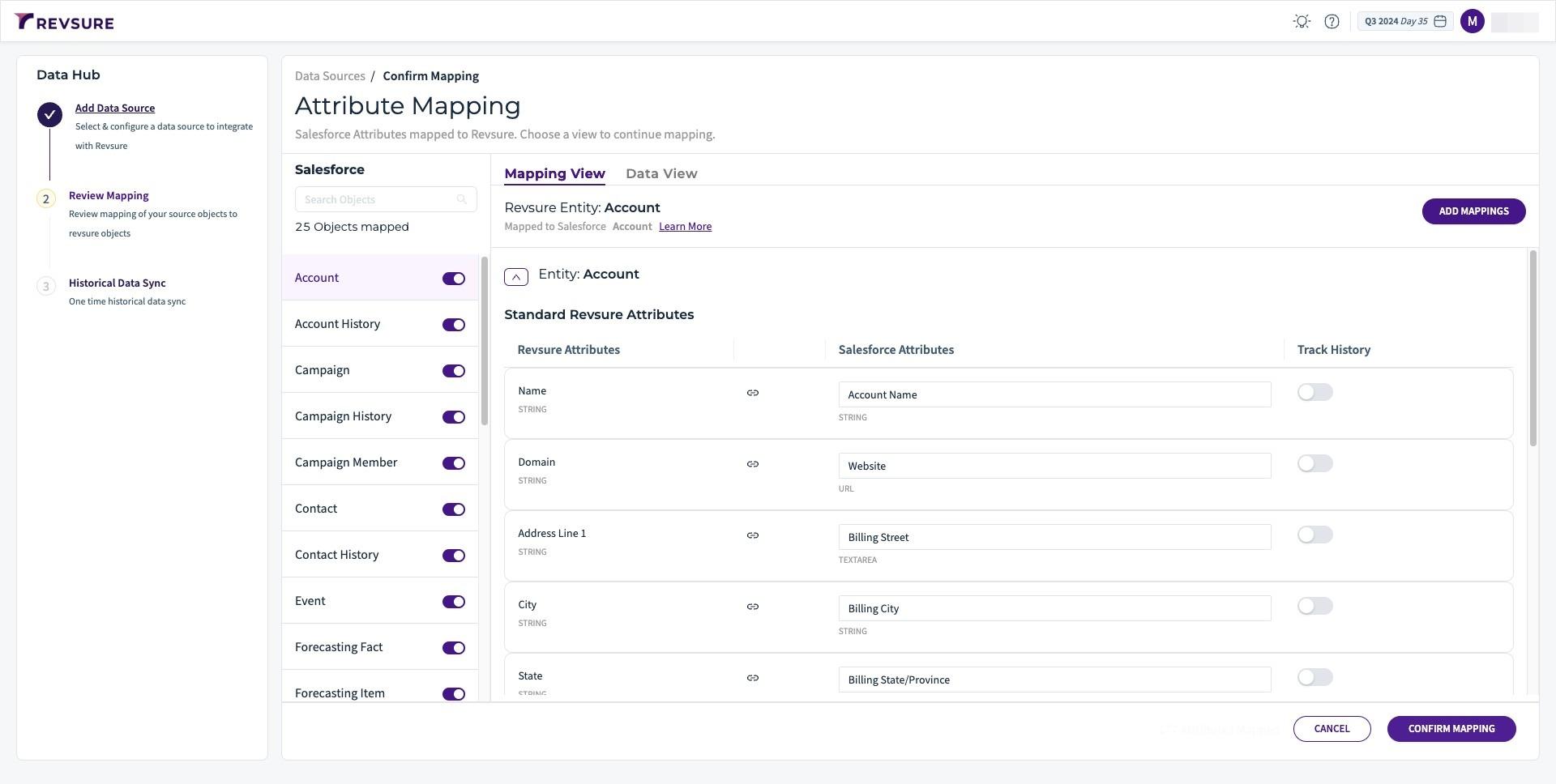1556x784 pixels.
Task: Click the link icon for State mapping
Action: [x=753, y=678]
